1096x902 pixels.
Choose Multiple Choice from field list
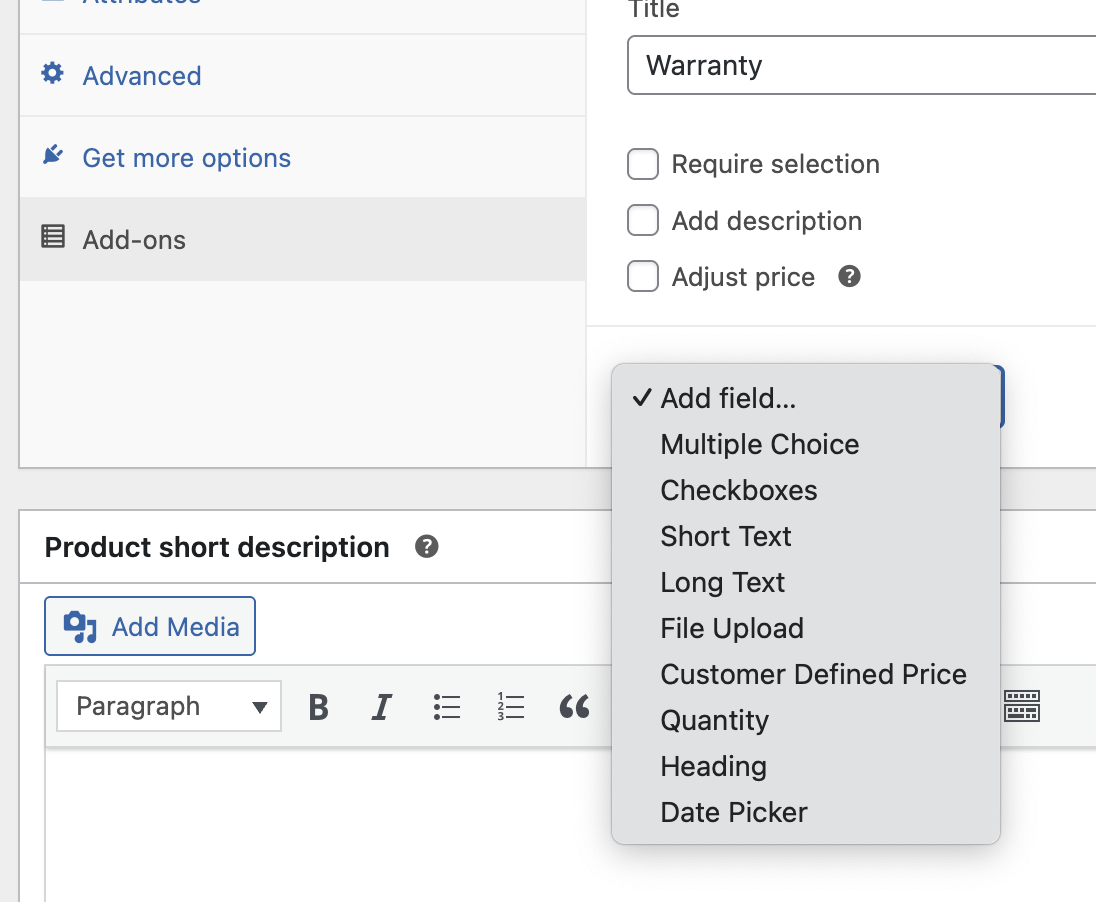[759, 445]
